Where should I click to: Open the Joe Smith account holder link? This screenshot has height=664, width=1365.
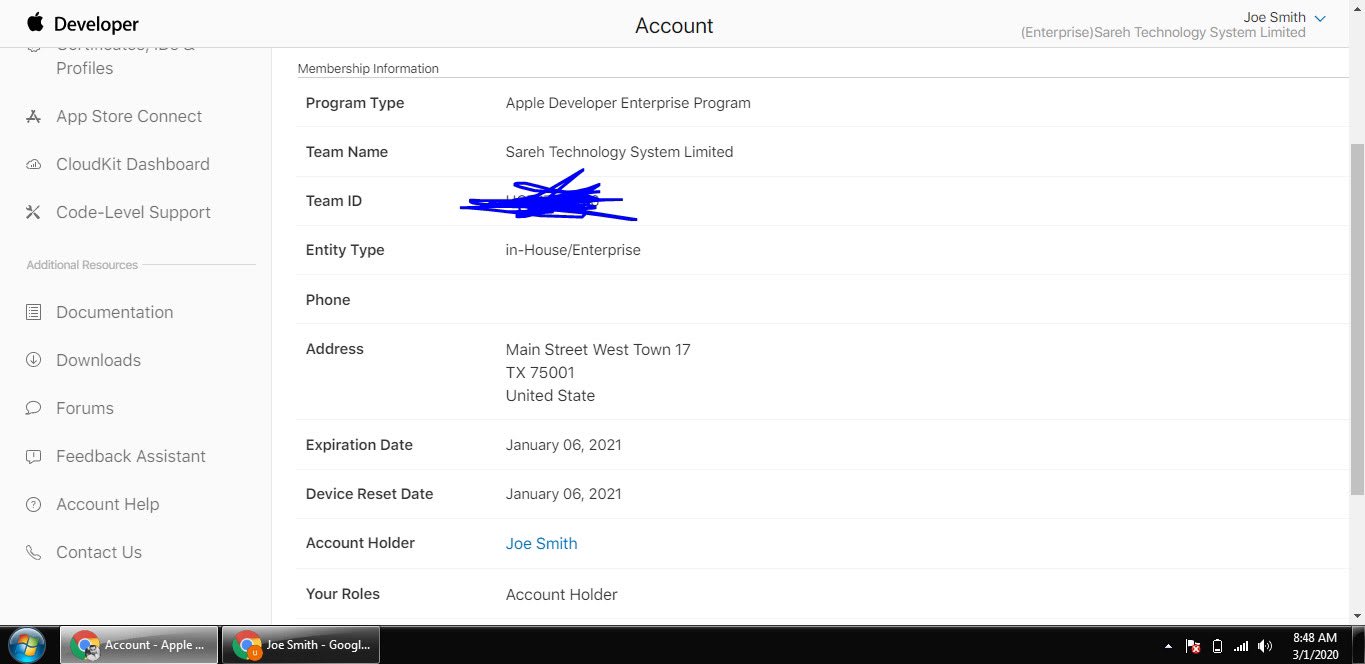[541, 544]
